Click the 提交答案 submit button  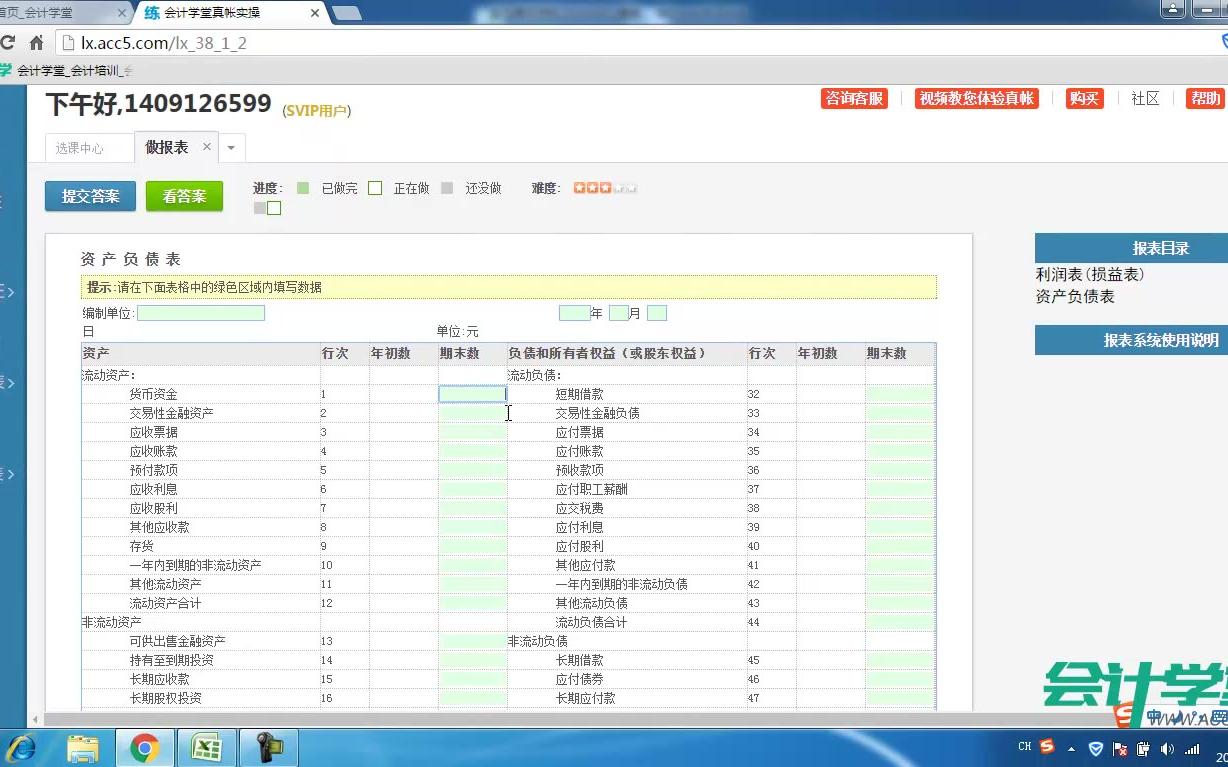point(89,196)
